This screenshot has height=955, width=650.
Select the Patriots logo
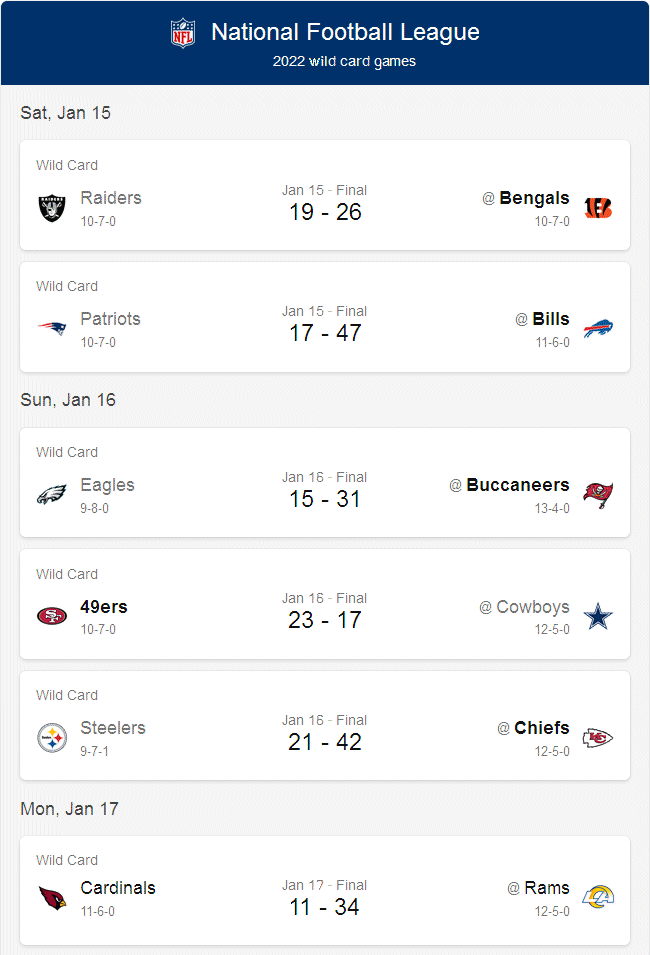[52, 326]
